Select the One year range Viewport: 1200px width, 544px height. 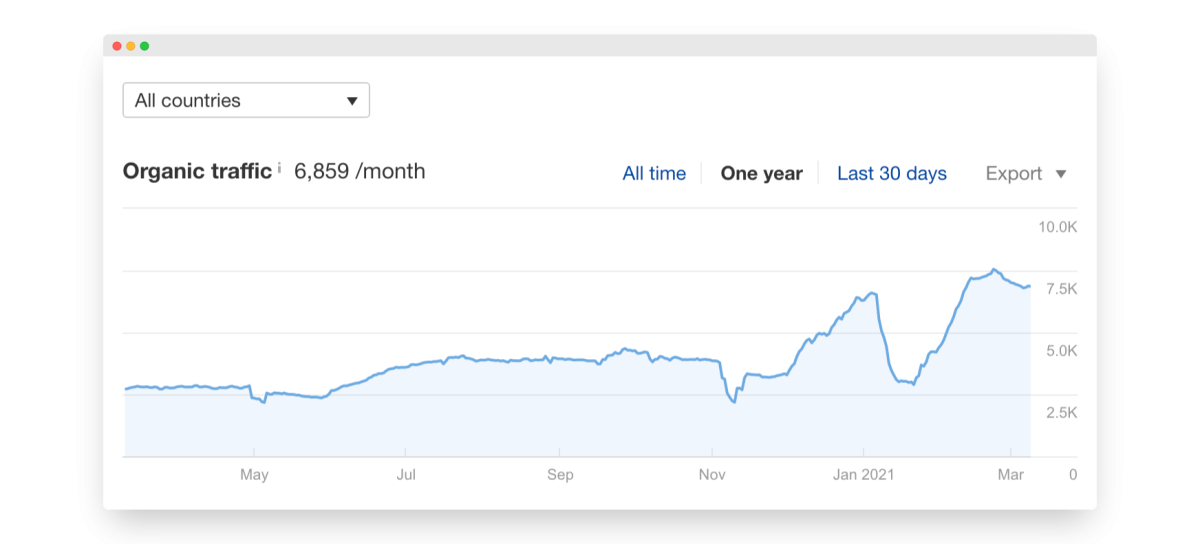[761, 174]
